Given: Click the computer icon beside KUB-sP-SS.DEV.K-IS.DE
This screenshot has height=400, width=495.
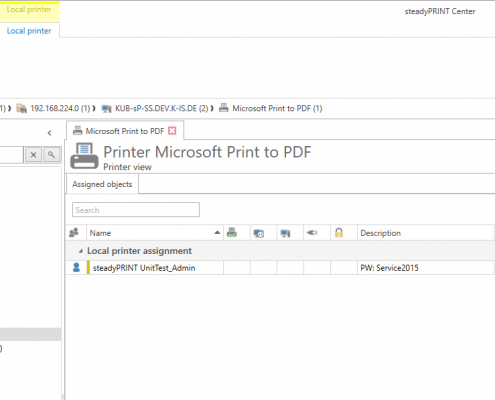Looking at the screenshot, I should (107, 108).
